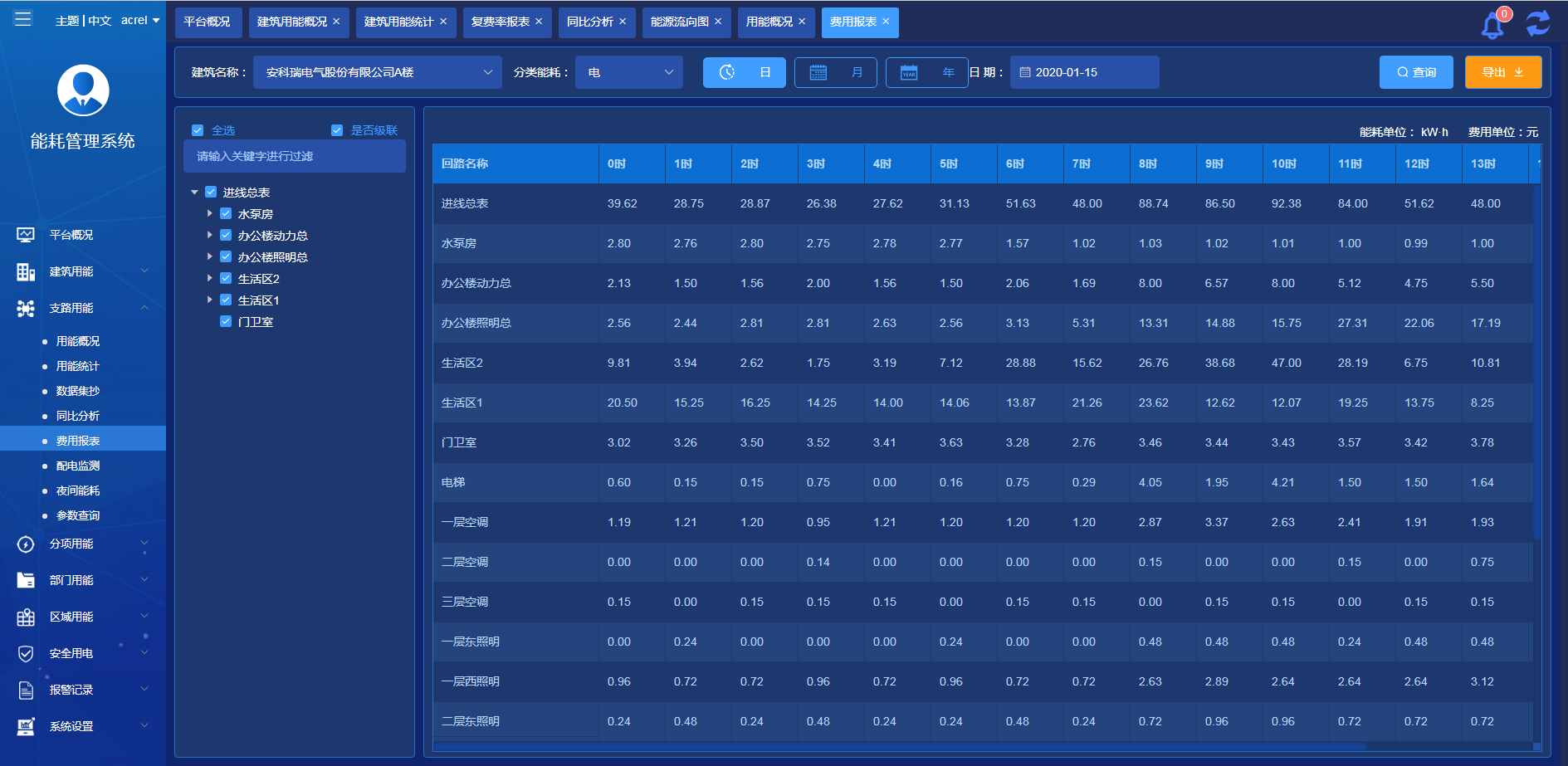Click the 报警记录 sidebar icon

[26, 690]
